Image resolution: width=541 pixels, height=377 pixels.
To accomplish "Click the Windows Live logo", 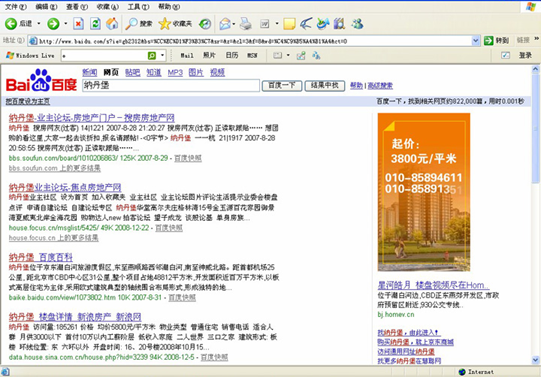I will point(10,56).
